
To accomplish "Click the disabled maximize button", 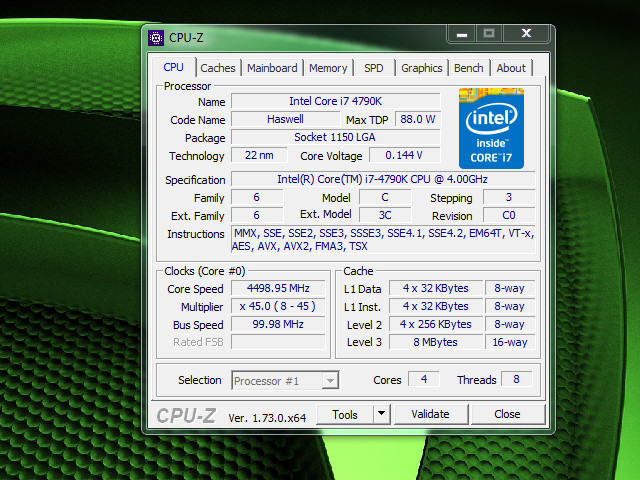I will [x=489, y=34].
